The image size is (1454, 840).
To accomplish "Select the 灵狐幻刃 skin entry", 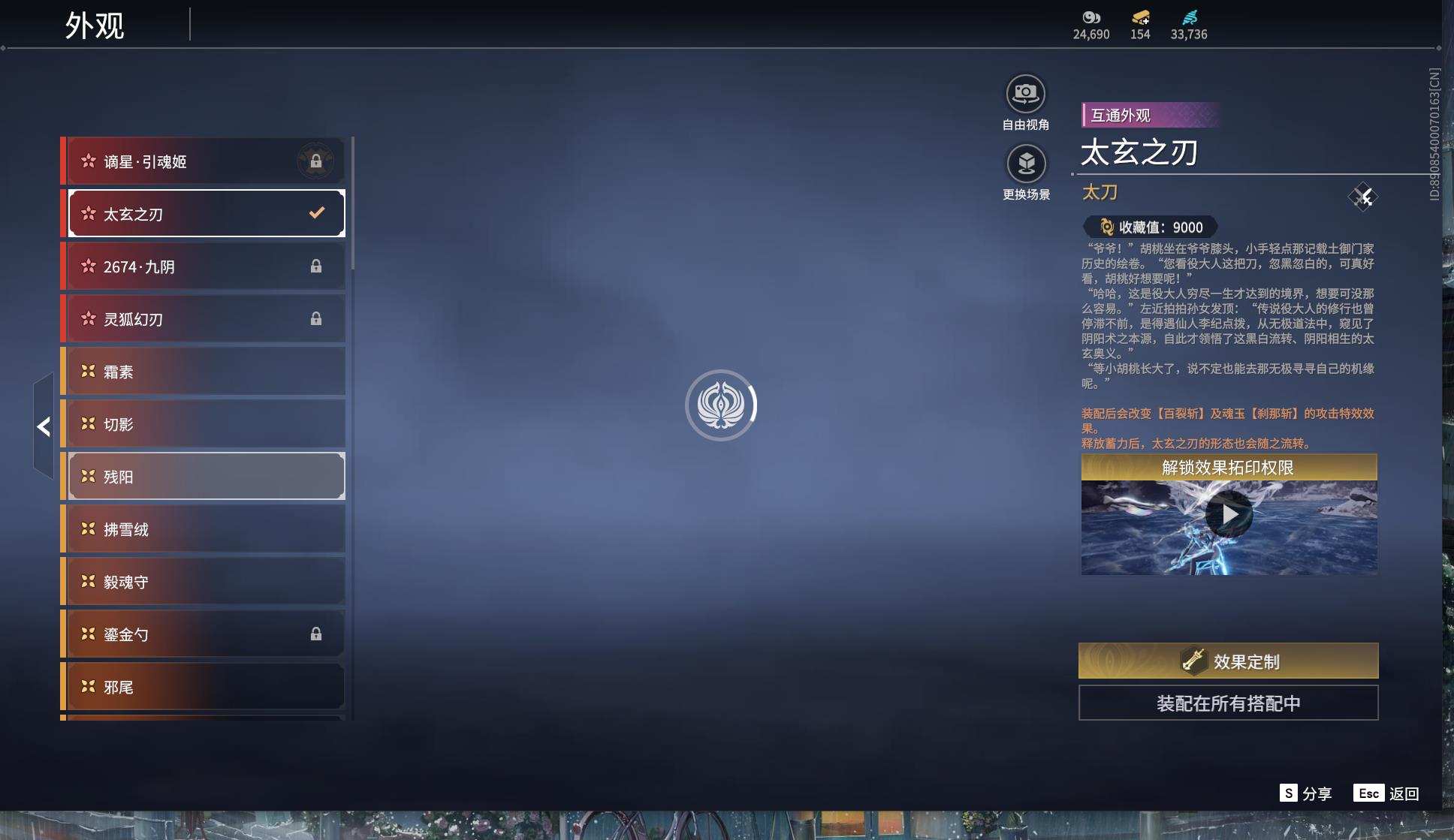I will tap(203, 319).
